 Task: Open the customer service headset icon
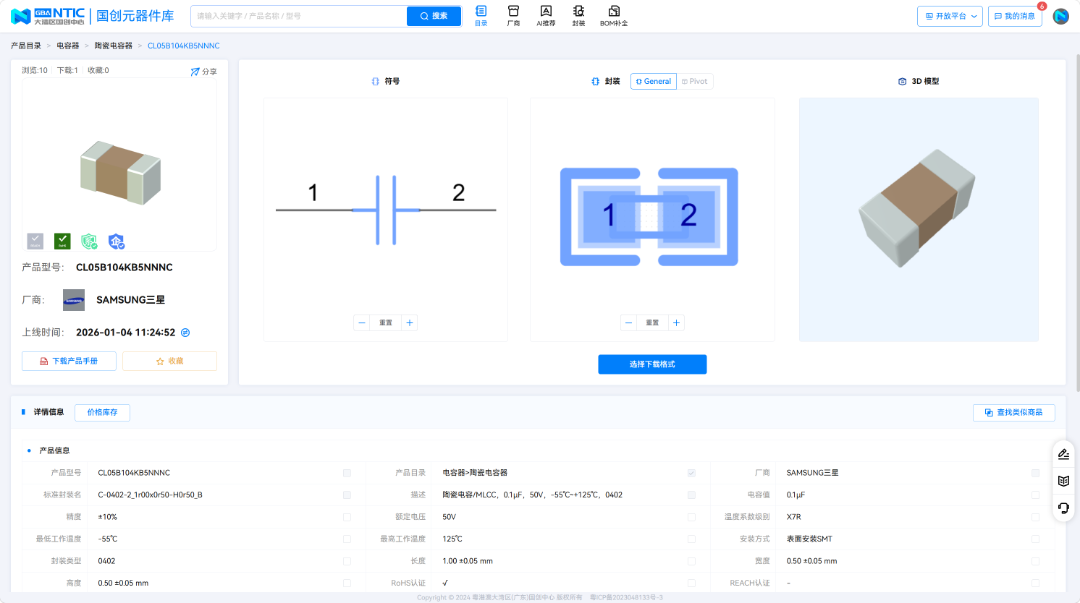(x=1063, y=508)
